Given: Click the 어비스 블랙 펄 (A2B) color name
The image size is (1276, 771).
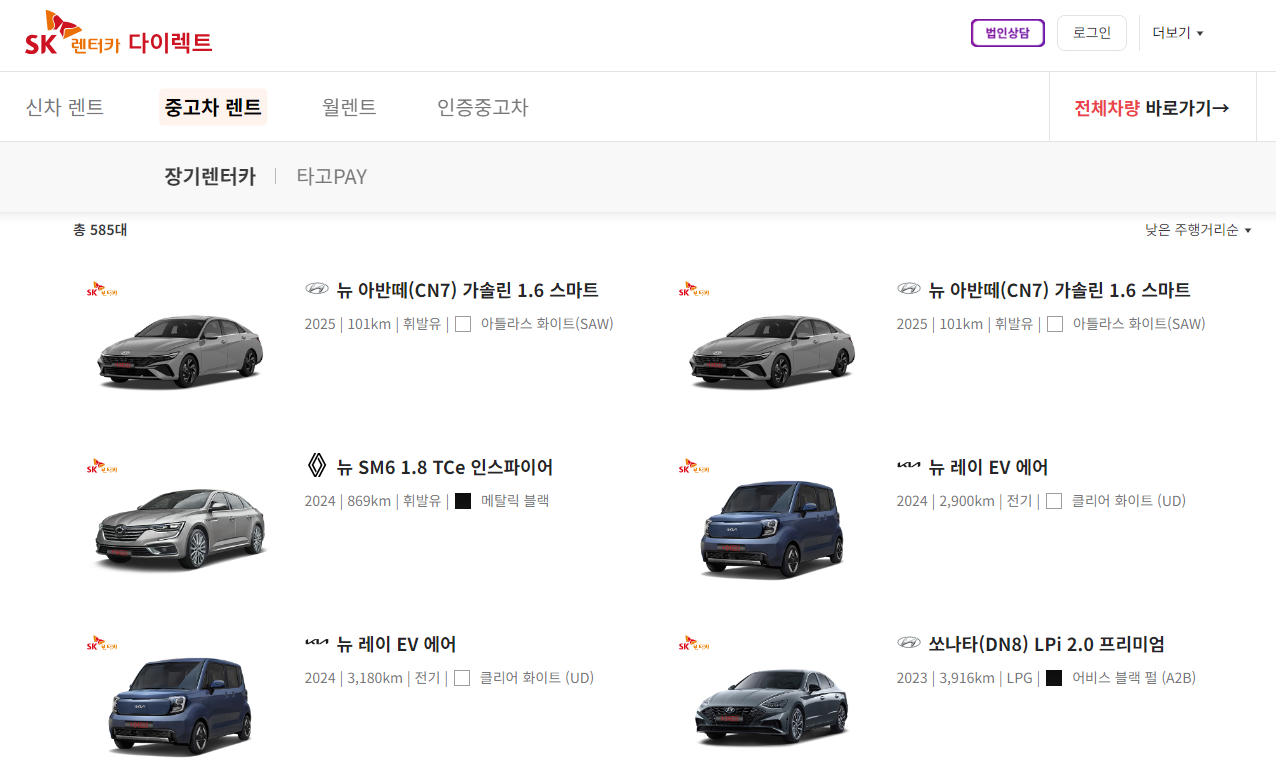Looking at the screenshot, I should coord(1134,678).
